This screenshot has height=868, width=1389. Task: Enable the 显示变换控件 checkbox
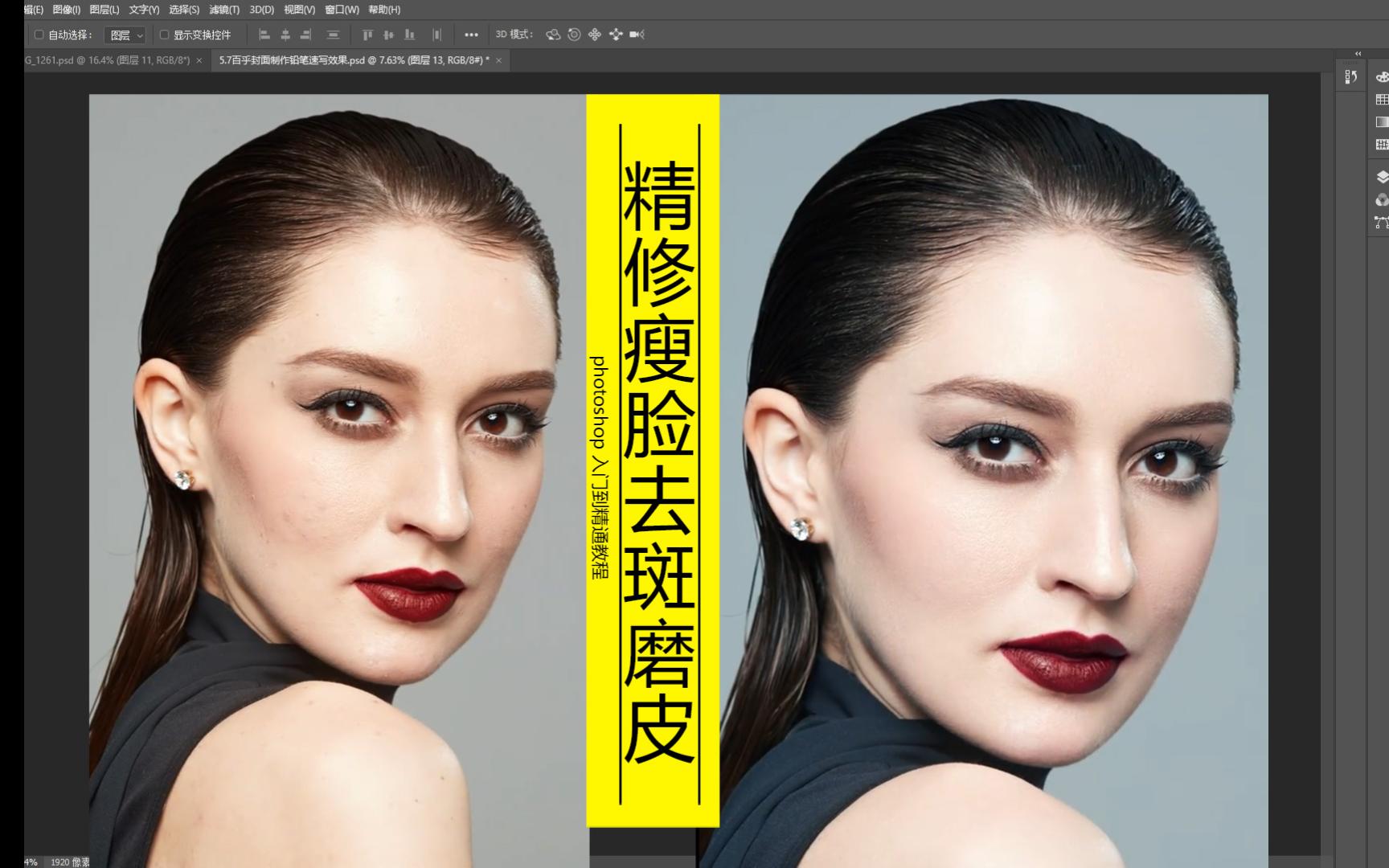[163, 35]
